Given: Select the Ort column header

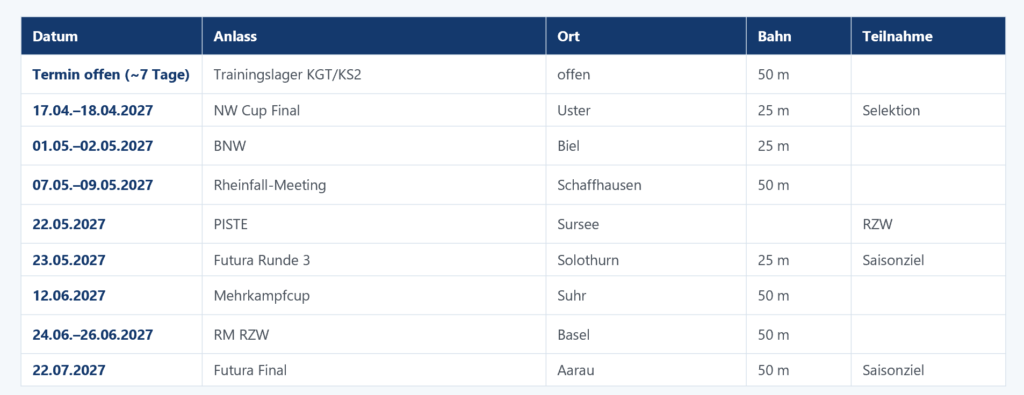Looking at the screenshot, I should tap(646, 36).
